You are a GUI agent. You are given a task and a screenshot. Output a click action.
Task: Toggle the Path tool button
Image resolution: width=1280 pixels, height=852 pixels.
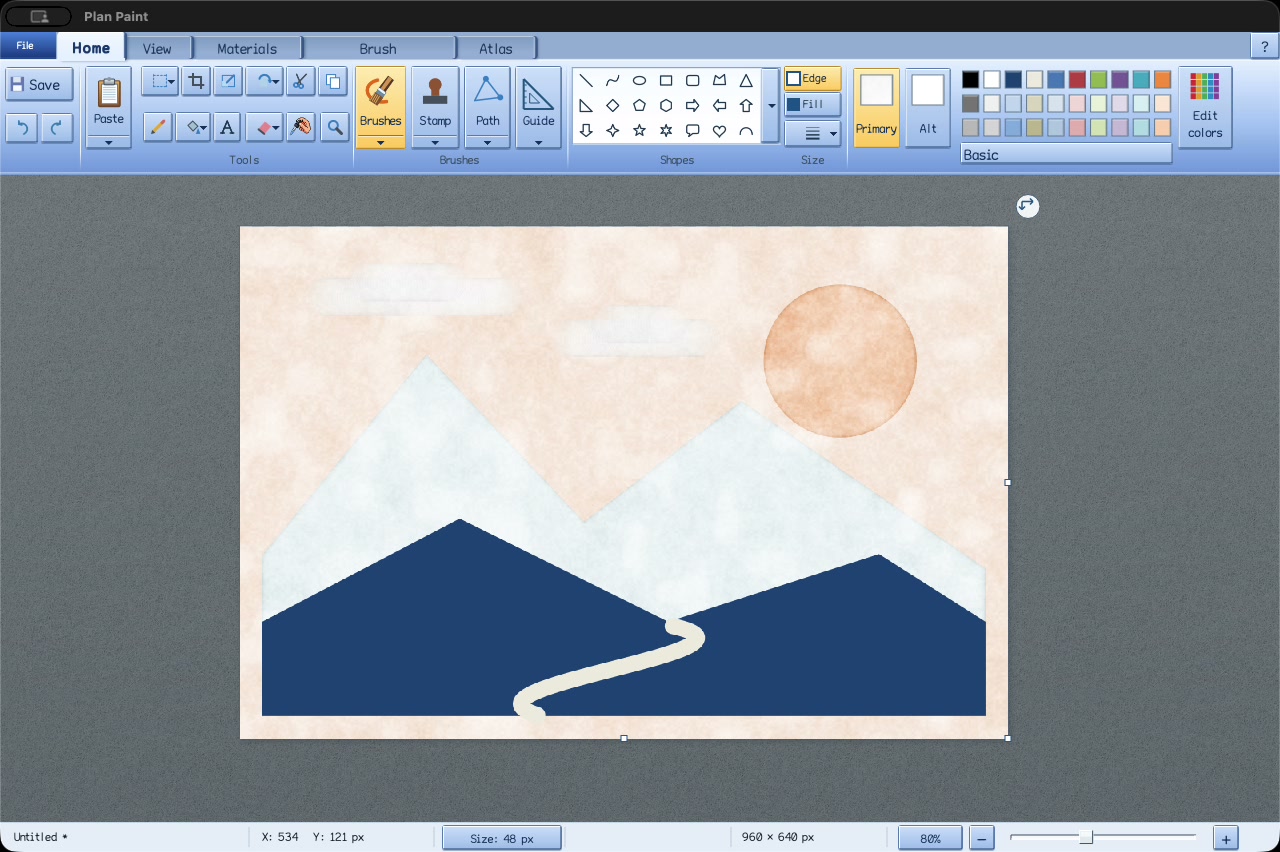(x=487, y=100)
